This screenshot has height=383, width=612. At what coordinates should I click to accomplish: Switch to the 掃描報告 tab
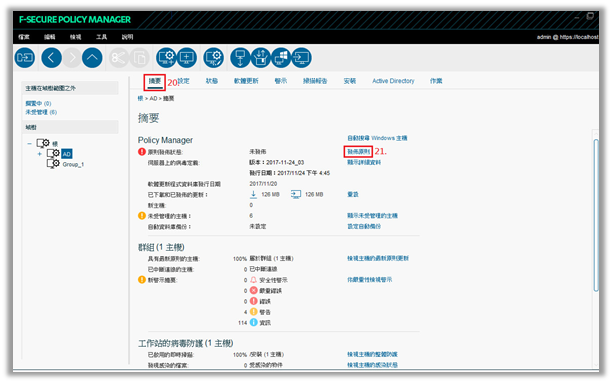click(315, 81)
